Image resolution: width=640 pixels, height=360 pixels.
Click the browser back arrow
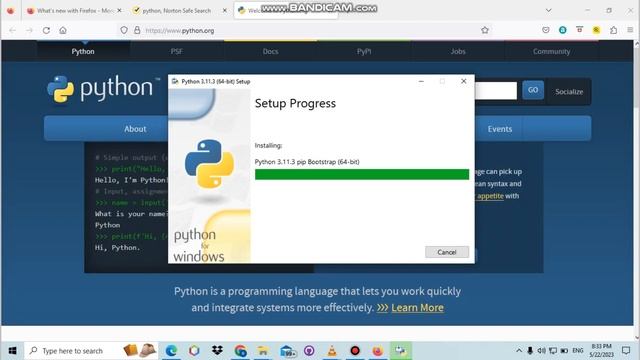coord(13,30)
